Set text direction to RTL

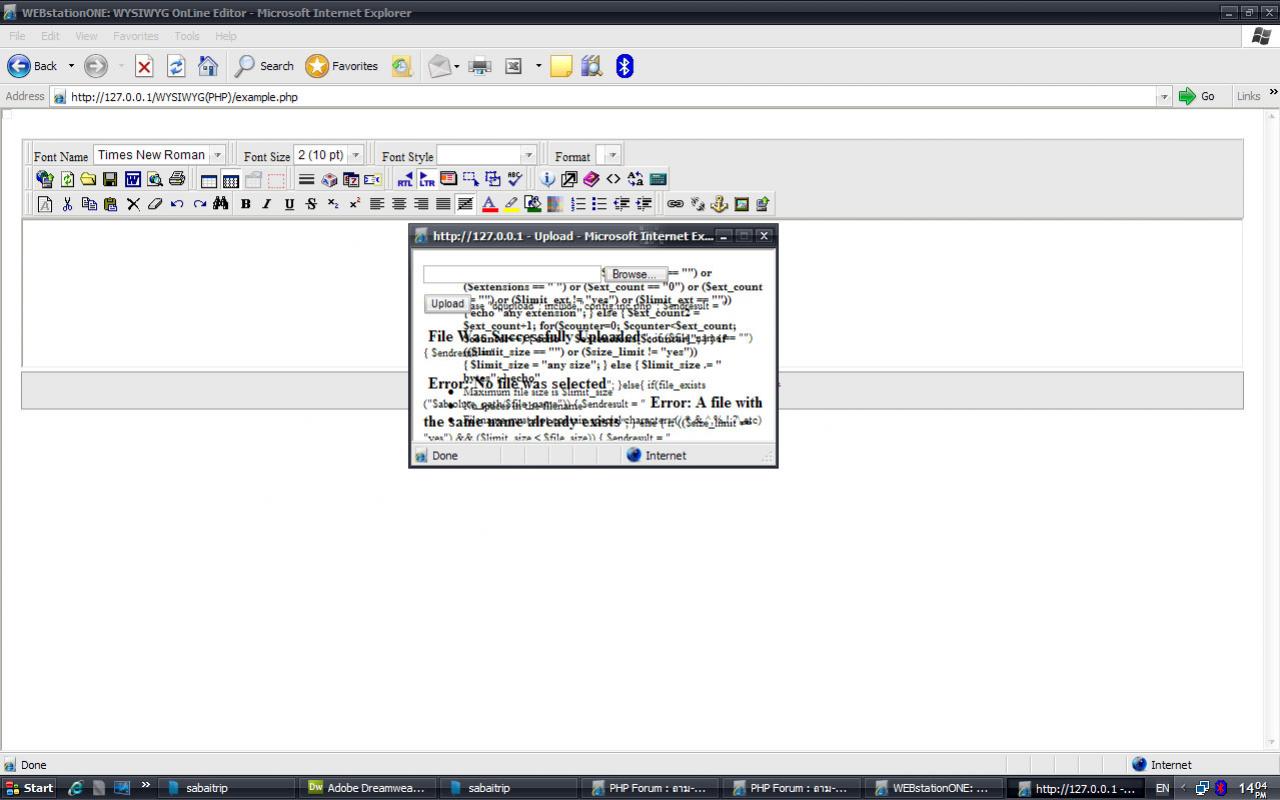click(405, 180)
